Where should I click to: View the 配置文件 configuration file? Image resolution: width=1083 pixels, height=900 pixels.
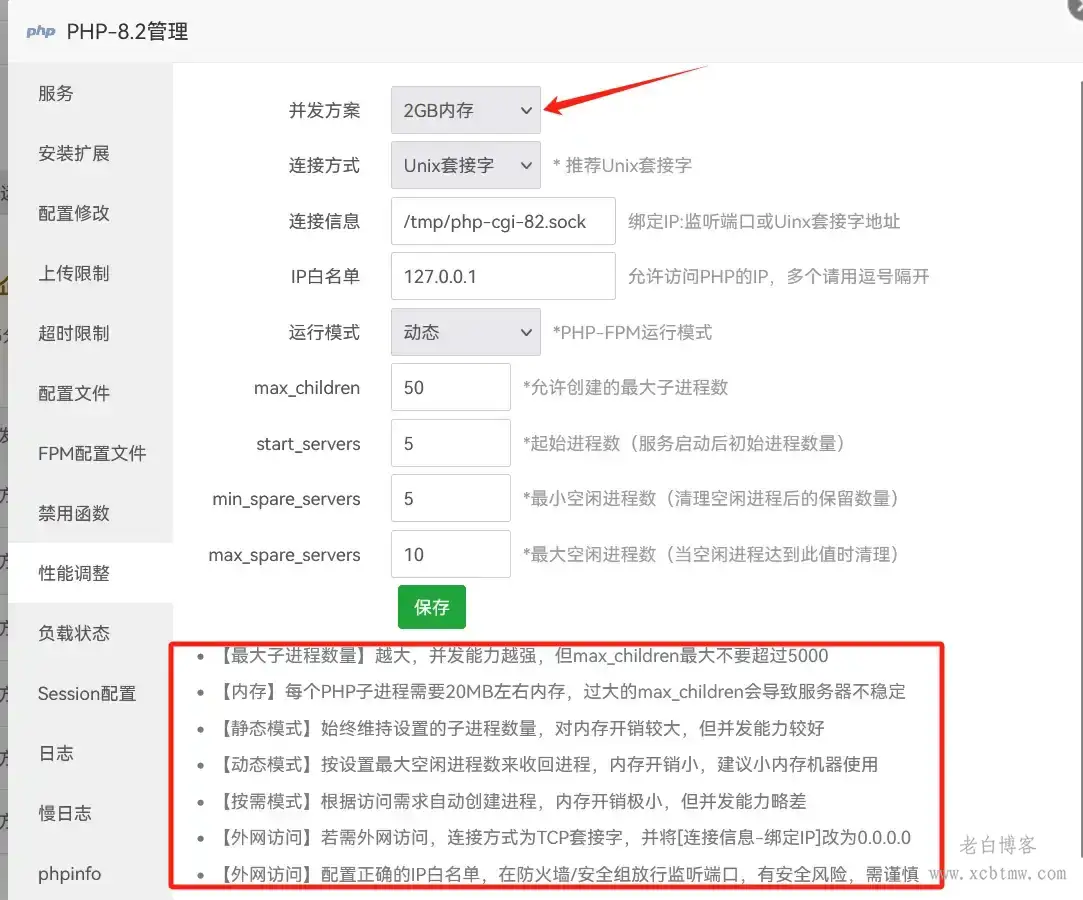[x=74, y=393]
